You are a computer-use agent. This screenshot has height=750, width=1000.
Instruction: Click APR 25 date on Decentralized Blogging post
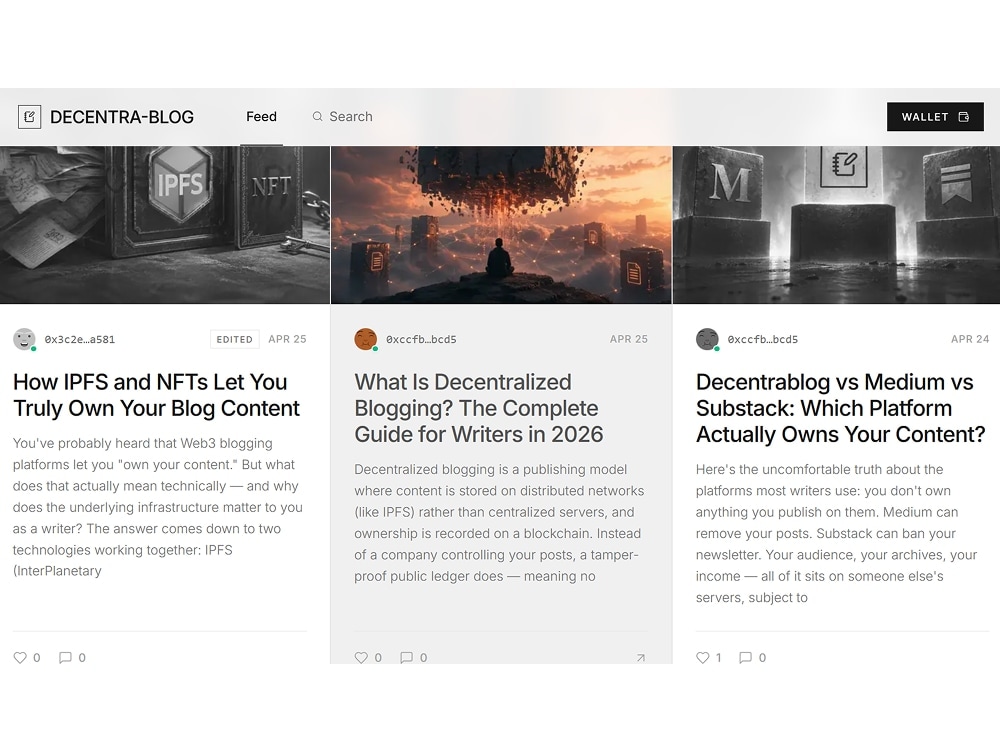[628, 339]
